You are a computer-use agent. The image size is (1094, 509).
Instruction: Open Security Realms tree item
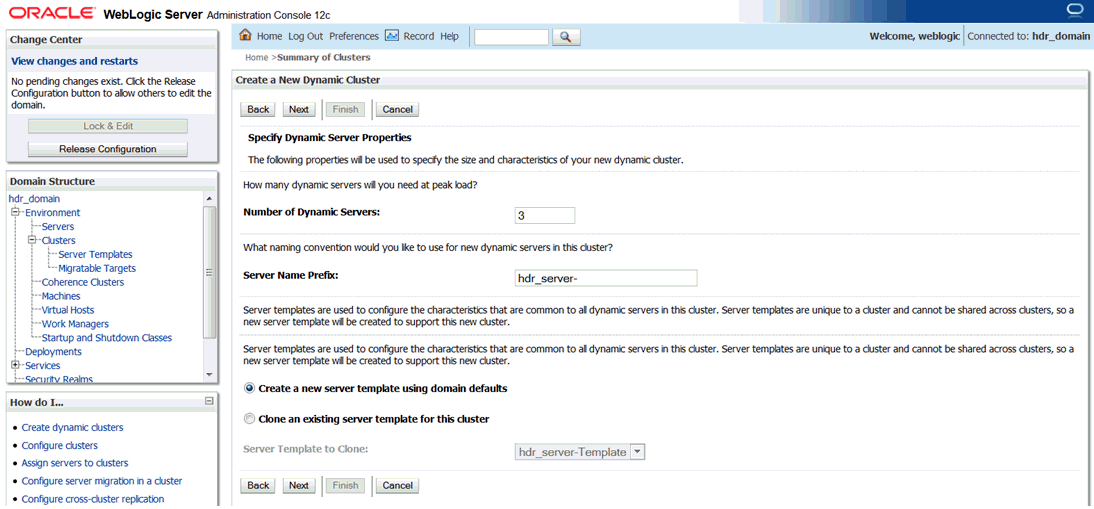coord(59,379)
